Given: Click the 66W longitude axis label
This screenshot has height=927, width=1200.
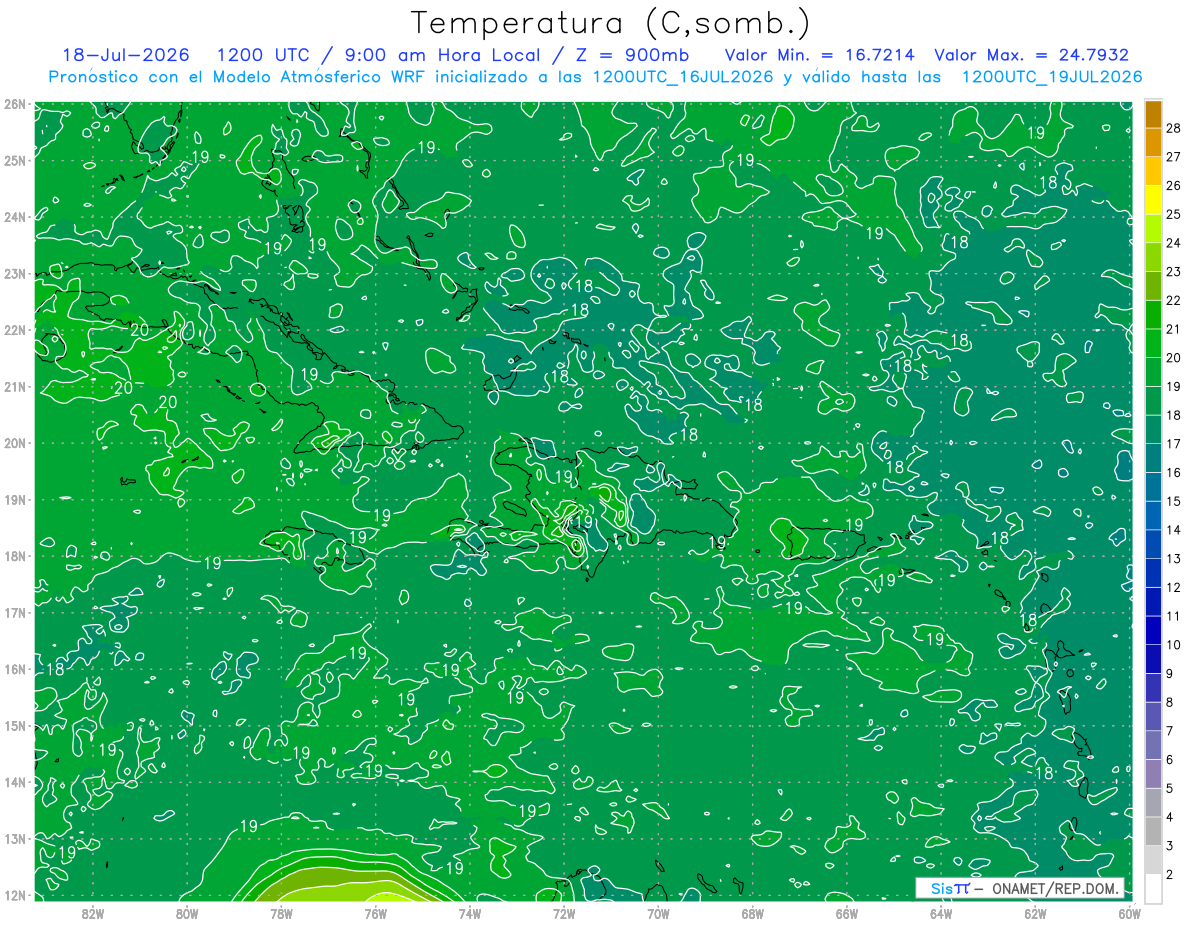Looking at the screenshot, I should [x=846, y=913].
